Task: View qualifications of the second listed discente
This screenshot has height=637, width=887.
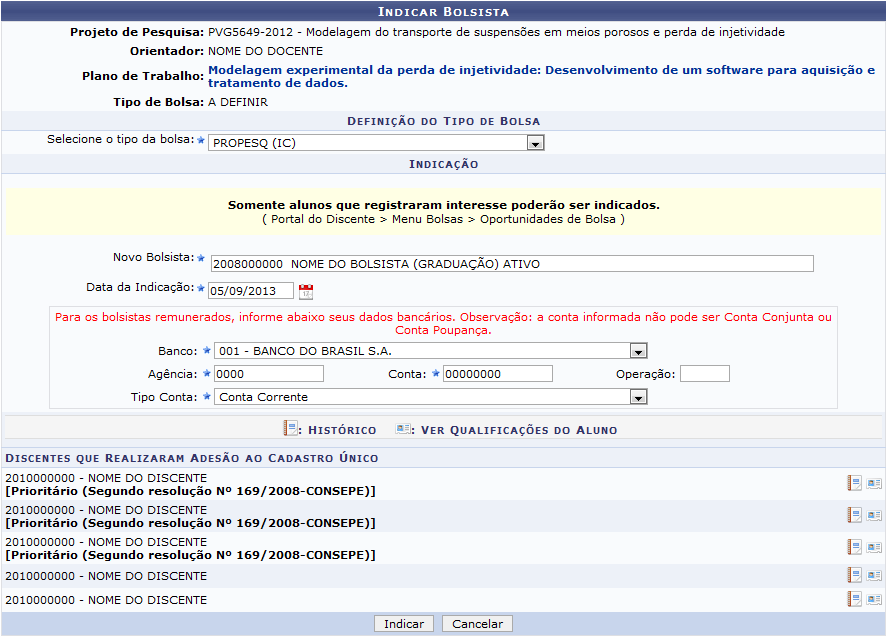Action: pos(874,515)
